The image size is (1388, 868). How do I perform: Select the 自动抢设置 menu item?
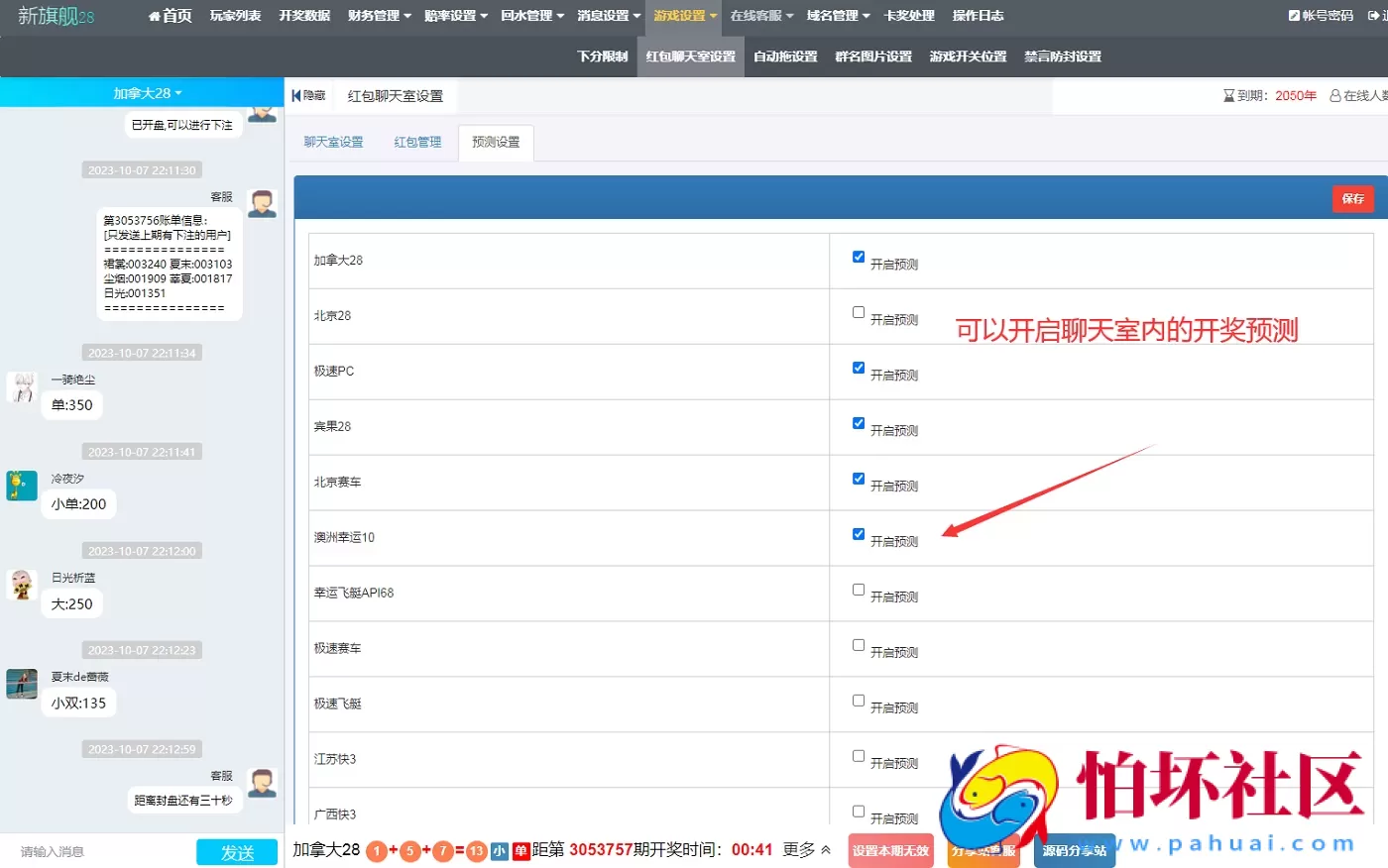[x=784, y=56]
